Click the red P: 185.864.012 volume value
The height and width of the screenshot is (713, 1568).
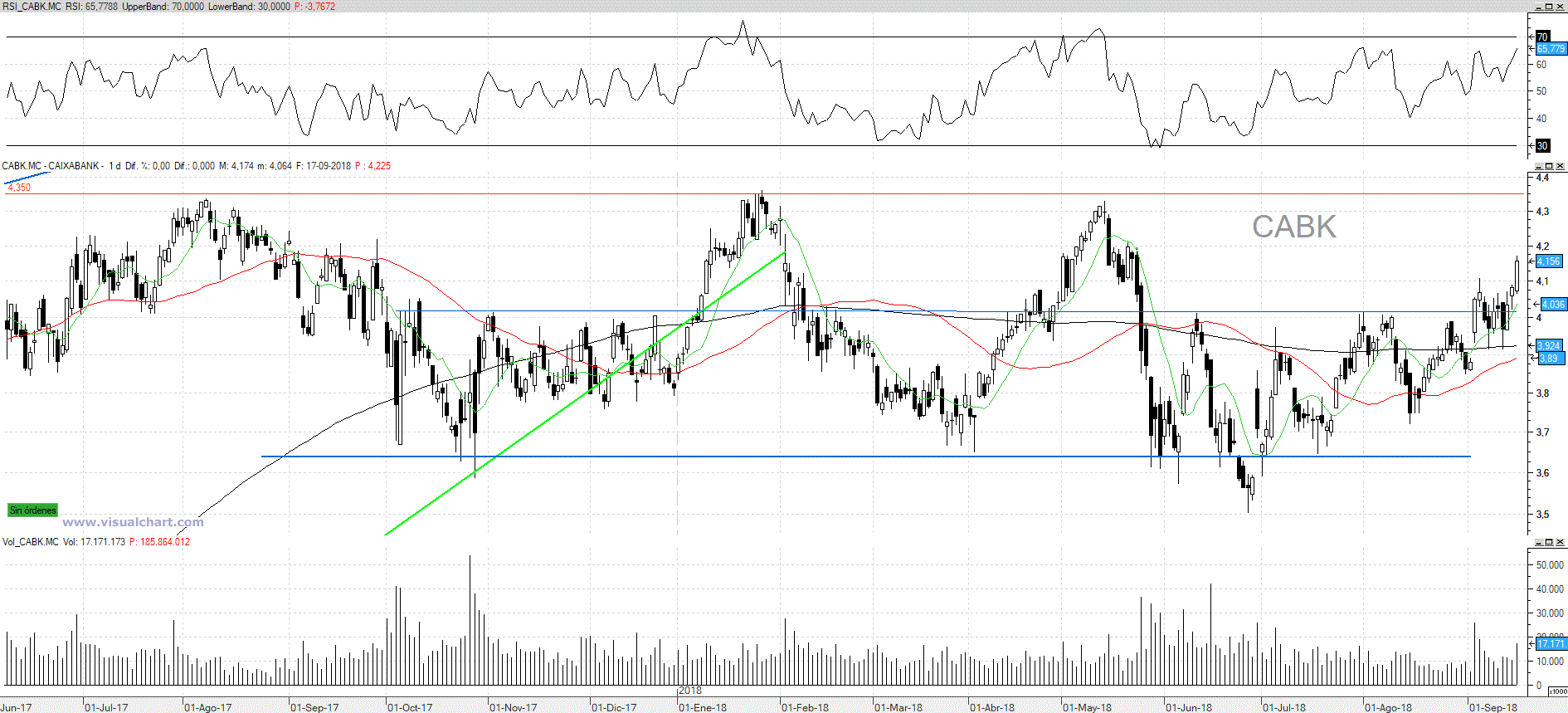pyautogui.click(x=159, y=542)
